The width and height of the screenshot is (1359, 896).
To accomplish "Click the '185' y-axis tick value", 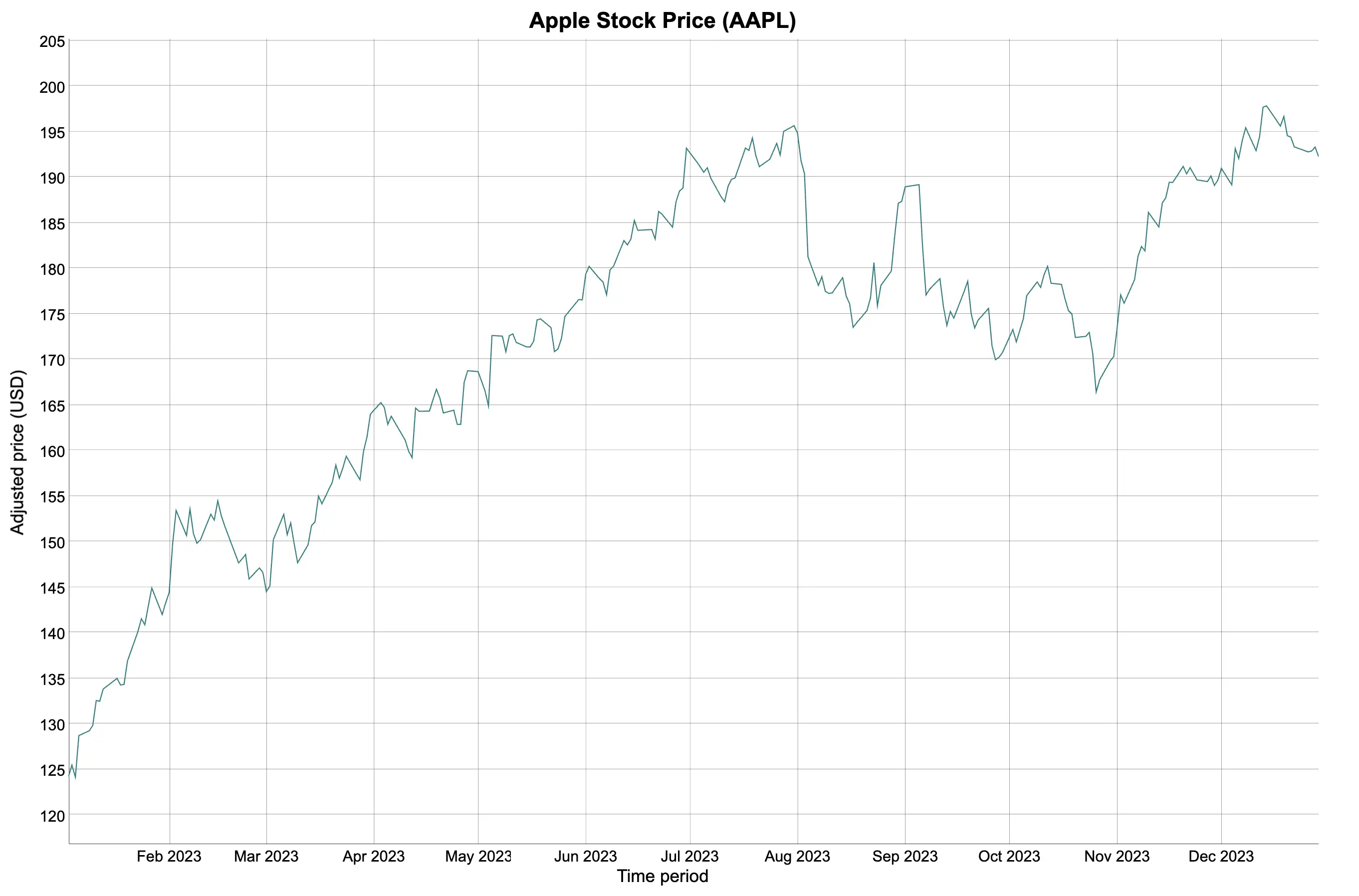I will (52, 224).
